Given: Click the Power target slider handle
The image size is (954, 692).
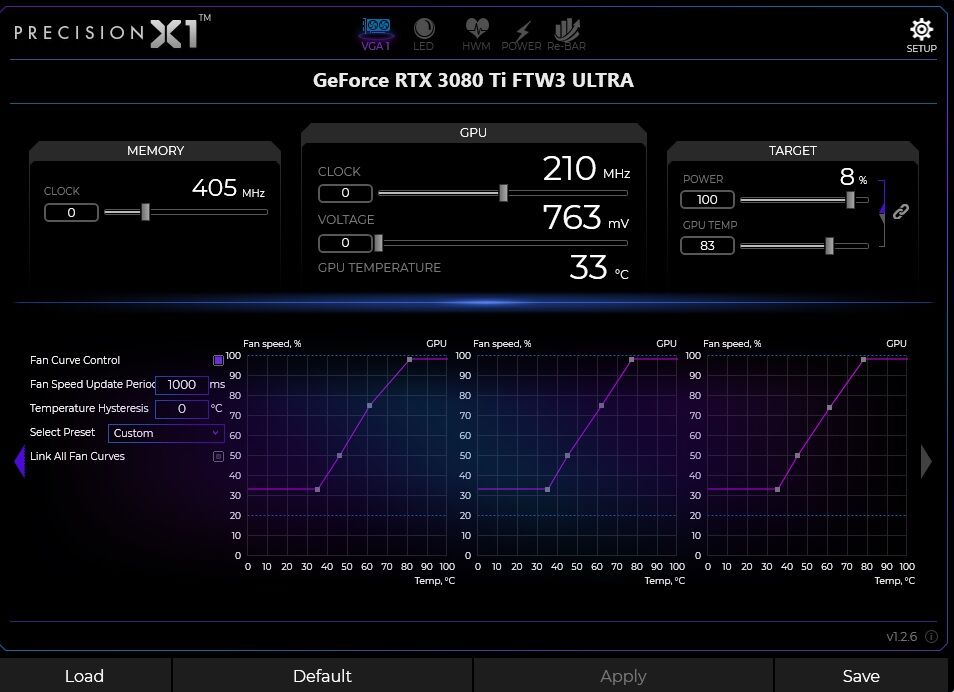Looking at the screenshot, I should (850, 200).
